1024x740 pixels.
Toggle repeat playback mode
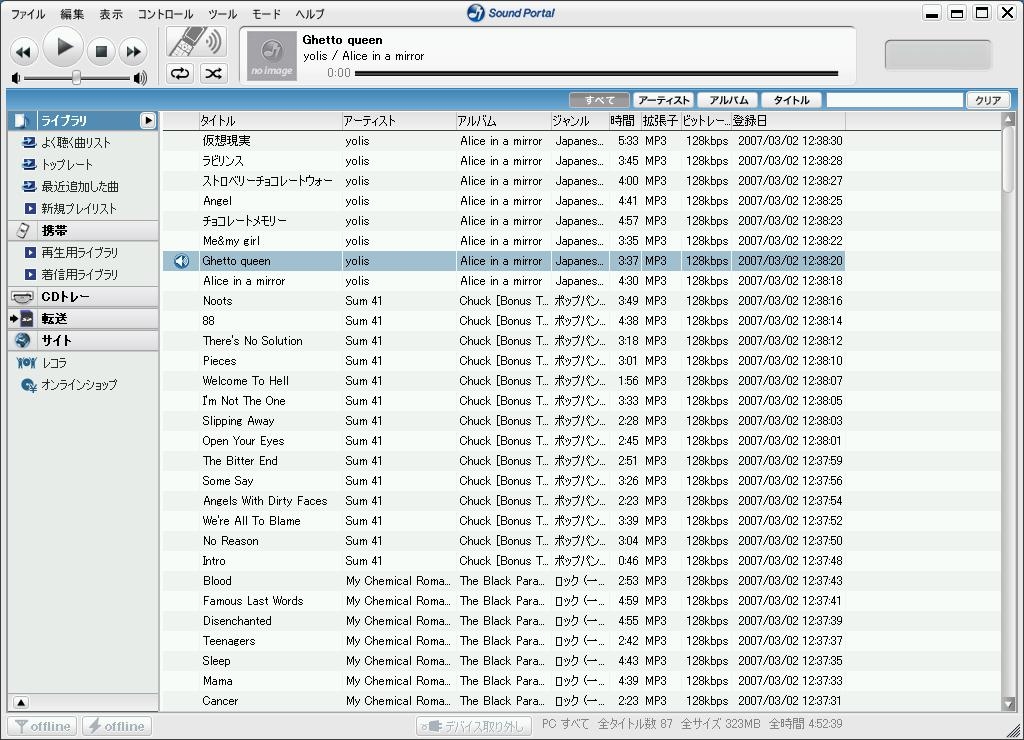[x=180, y=73]
